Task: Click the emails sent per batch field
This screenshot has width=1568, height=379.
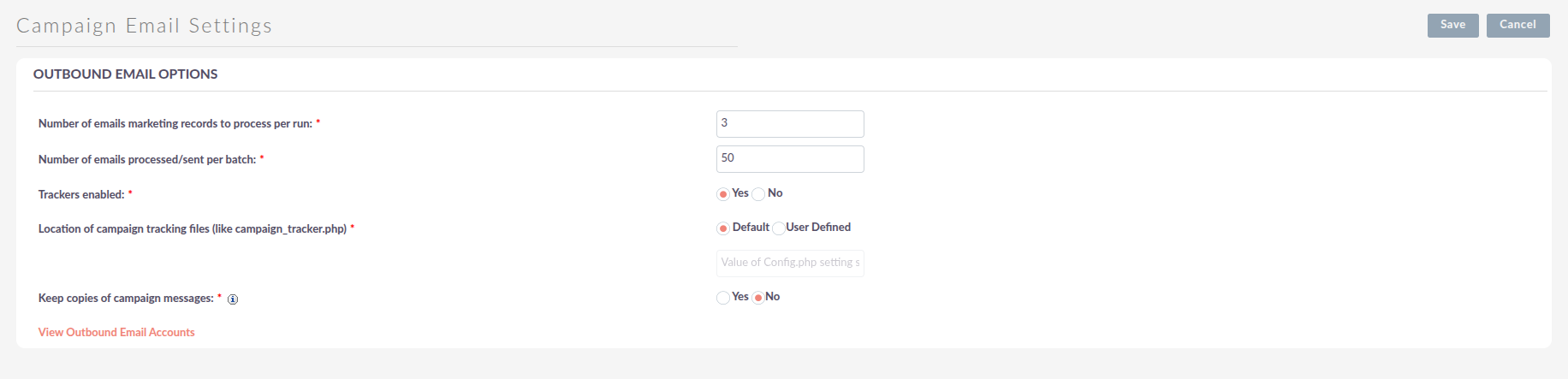Action: coord(789,159)
